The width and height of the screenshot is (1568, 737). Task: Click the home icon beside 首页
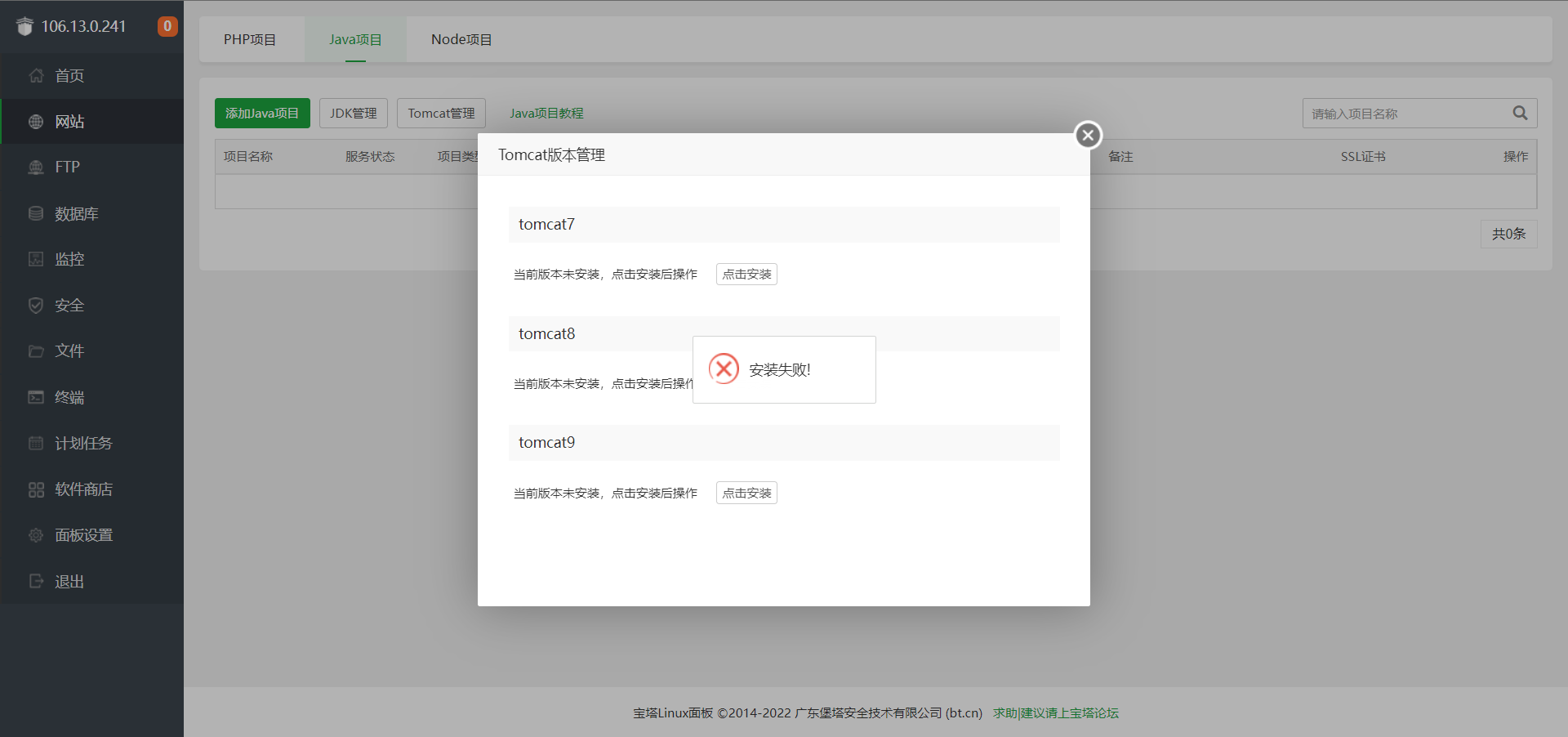coord(36,76)
